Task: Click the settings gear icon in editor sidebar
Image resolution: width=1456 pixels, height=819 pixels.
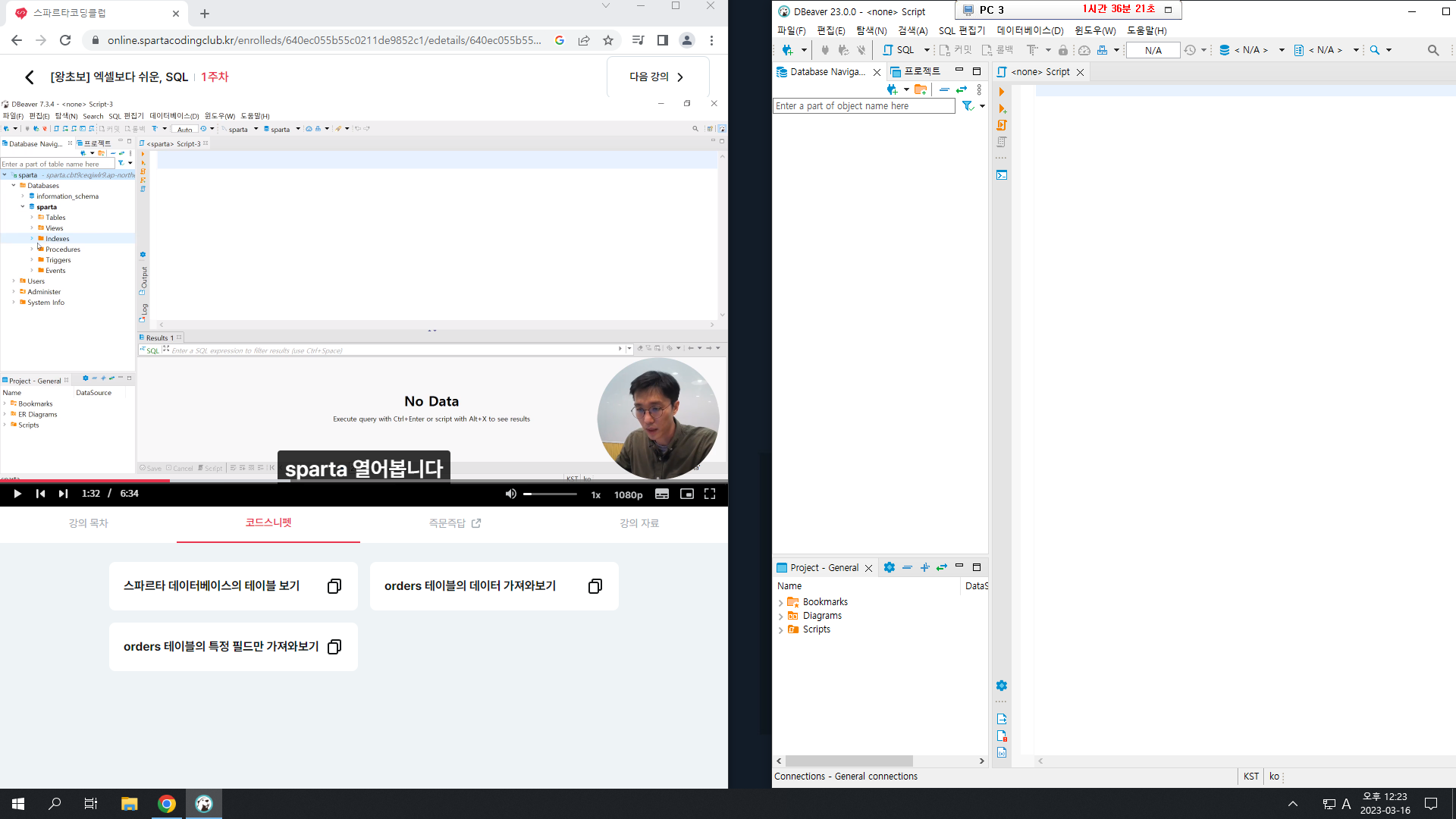Action: point(1001,686)
